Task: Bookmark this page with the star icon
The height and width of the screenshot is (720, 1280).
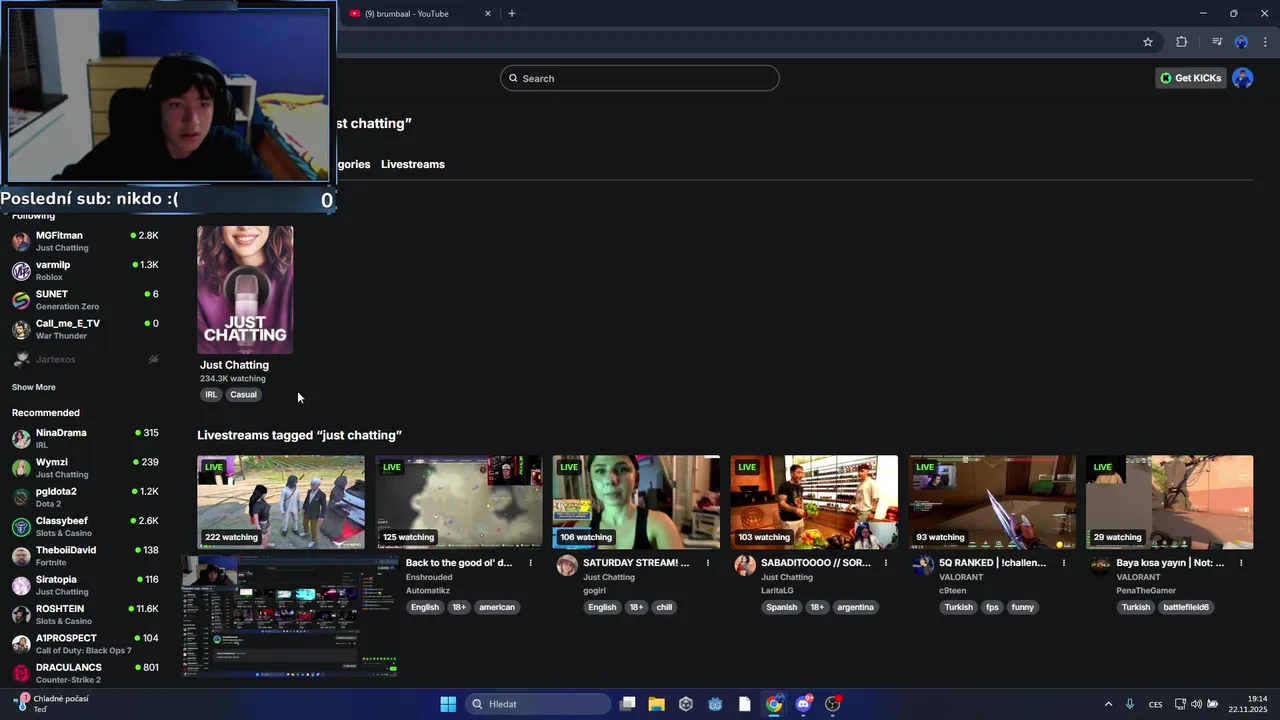Action: pos(1148,42)
